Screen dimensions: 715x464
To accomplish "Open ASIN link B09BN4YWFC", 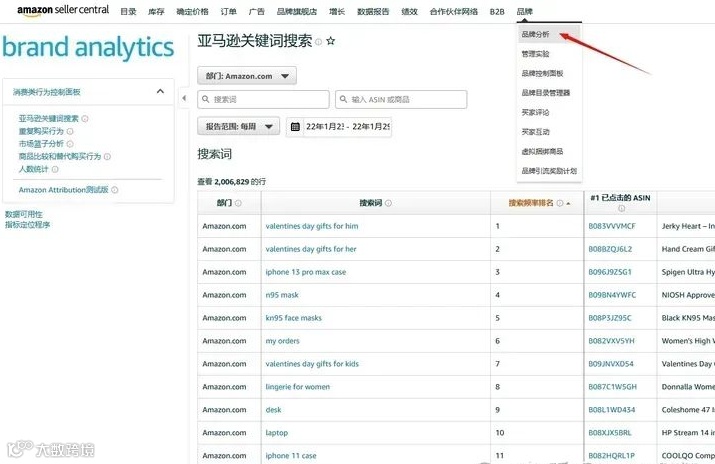I will (612, 295).
